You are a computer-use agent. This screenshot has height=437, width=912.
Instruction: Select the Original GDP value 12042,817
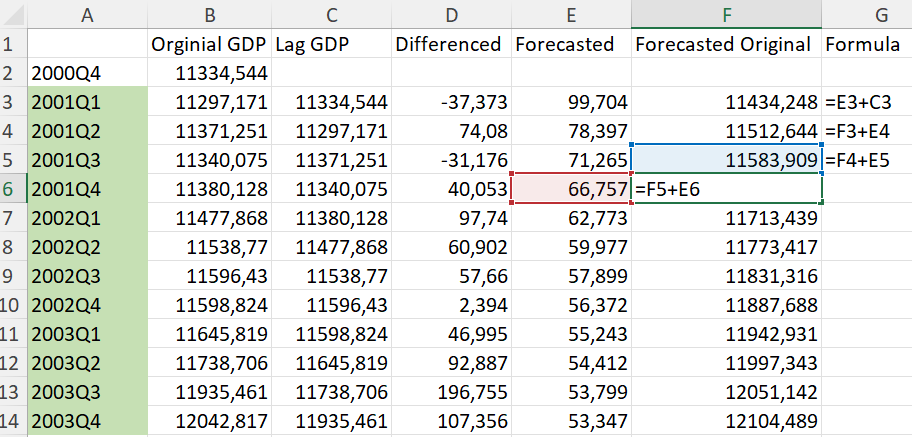click(x=206, y=420)
